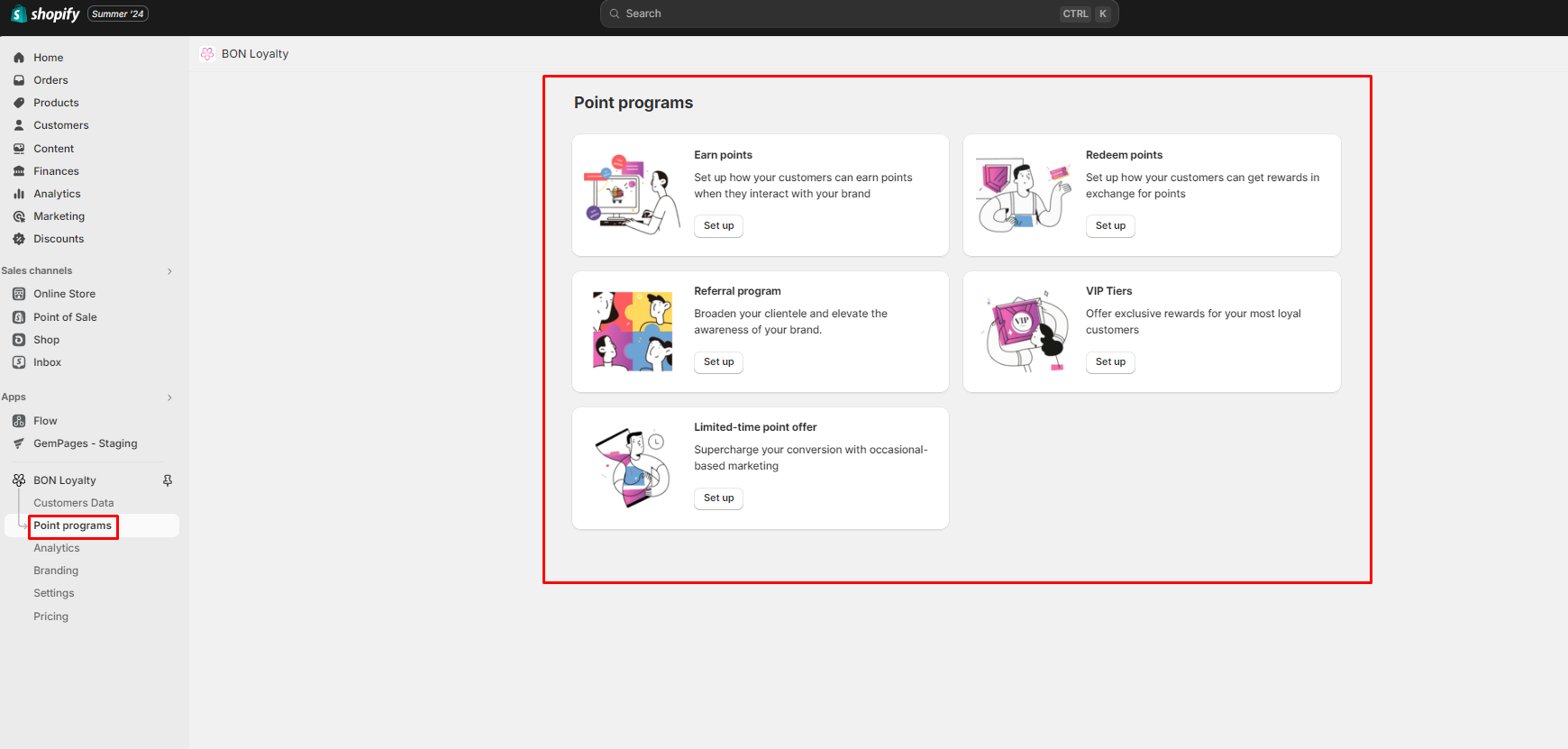This screenshot has width=1568, height=749.
Task: Focus the Search field
Action: tap(860, 14)
